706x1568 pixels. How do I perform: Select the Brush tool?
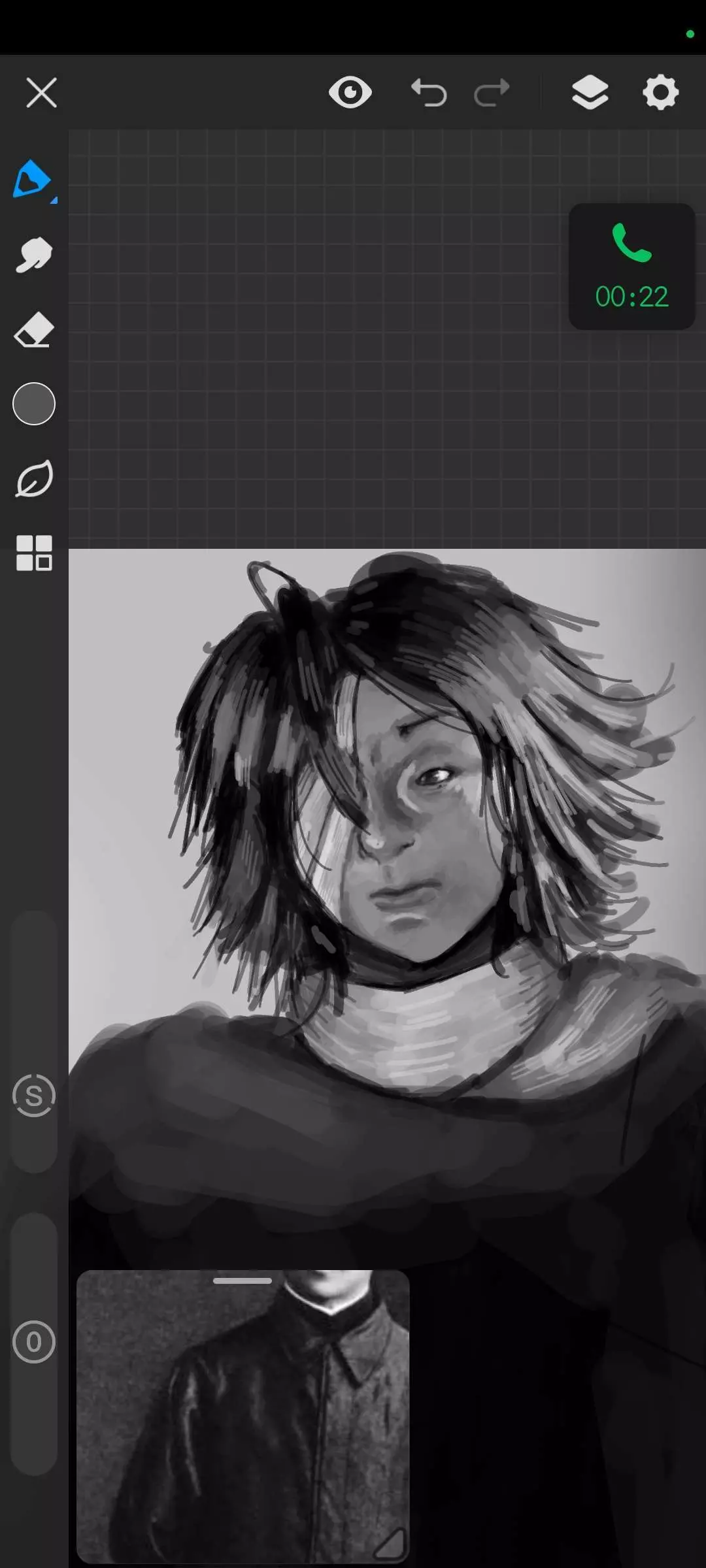pos(31,178)
